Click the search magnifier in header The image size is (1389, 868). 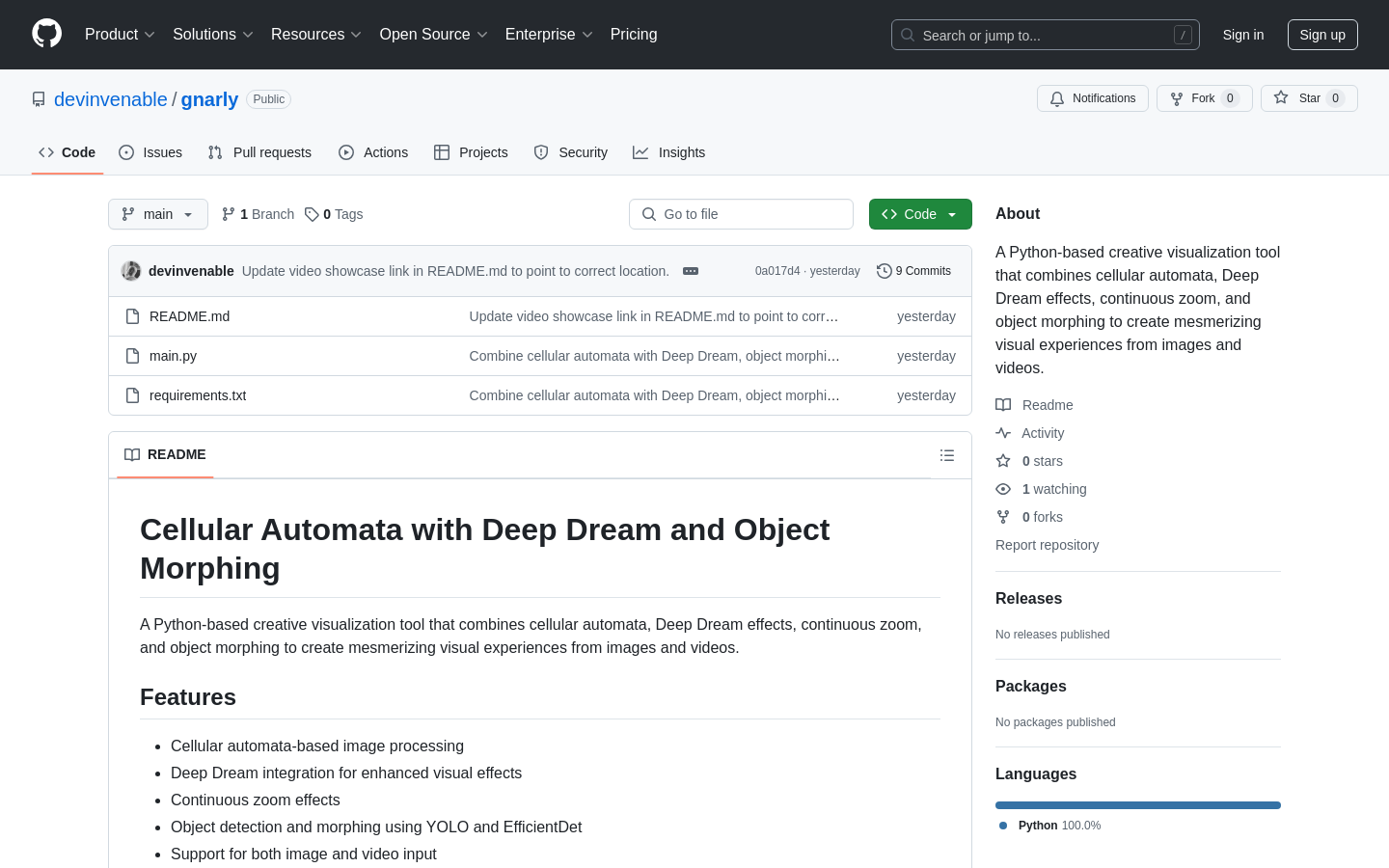(908, 35)
